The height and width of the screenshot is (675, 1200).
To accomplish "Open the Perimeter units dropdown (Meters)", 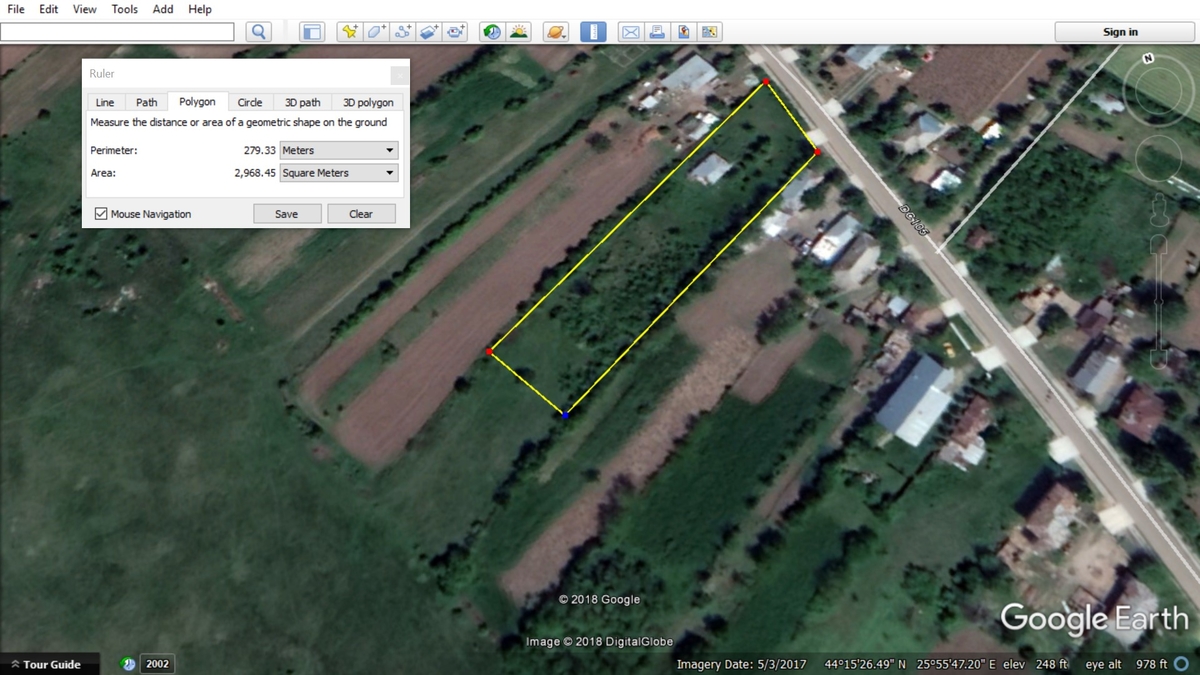I will click(x=339, y=150).
